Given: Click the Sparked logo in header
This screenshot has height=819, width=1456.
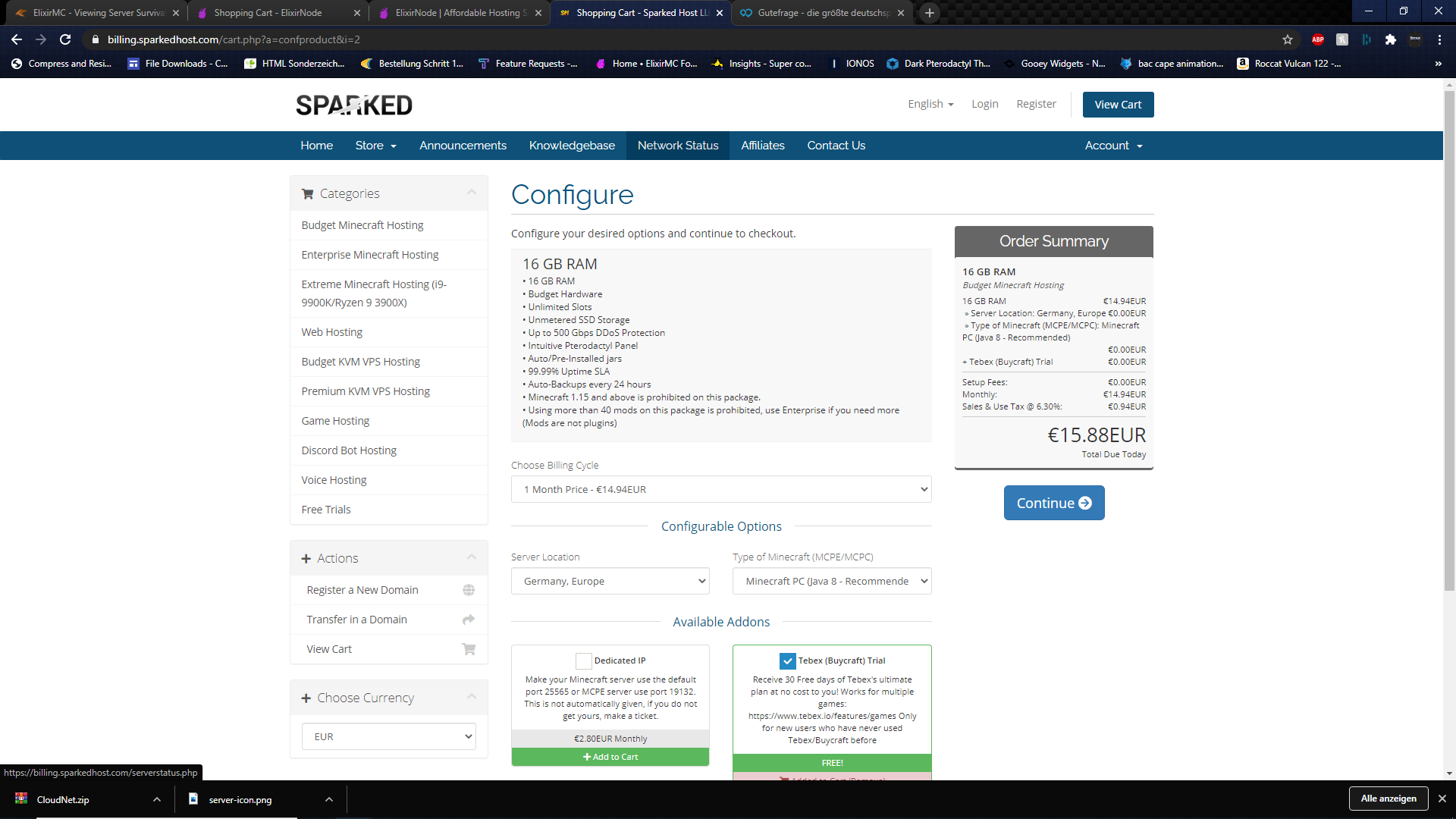Looking at the screenshot, I should [353, 105].
